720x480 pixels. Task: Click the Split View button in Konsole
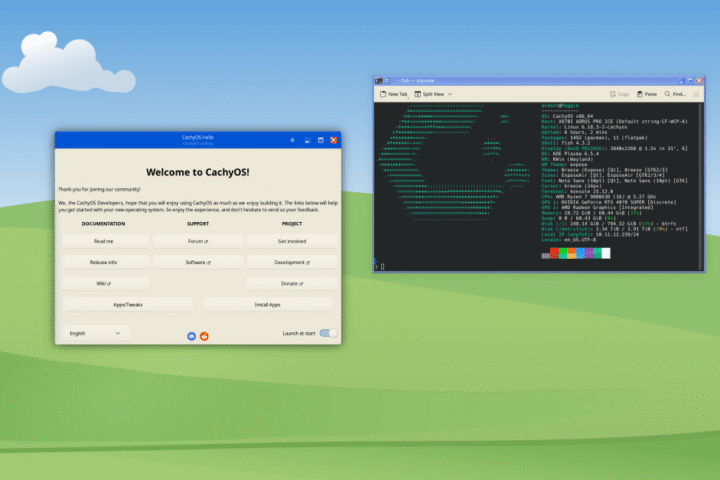tap(429, 94)
